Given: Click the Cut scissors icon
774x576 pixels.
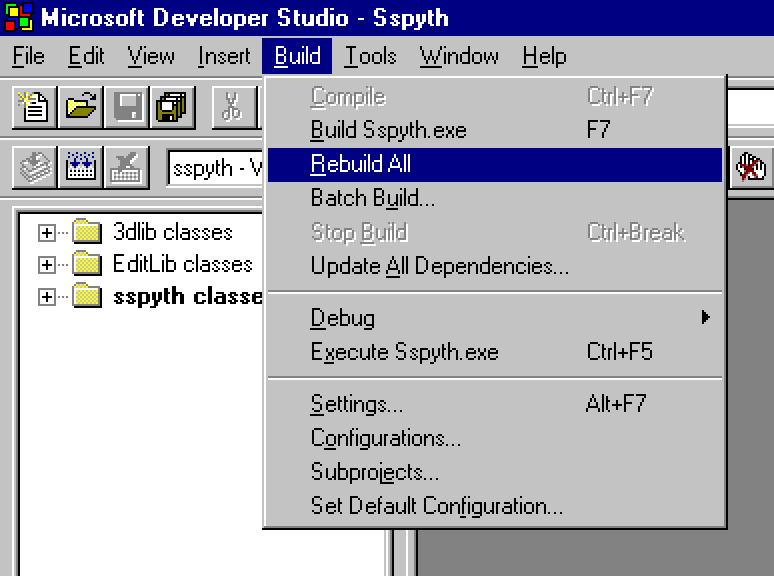Looking at the screenshot, I should 234,107.
